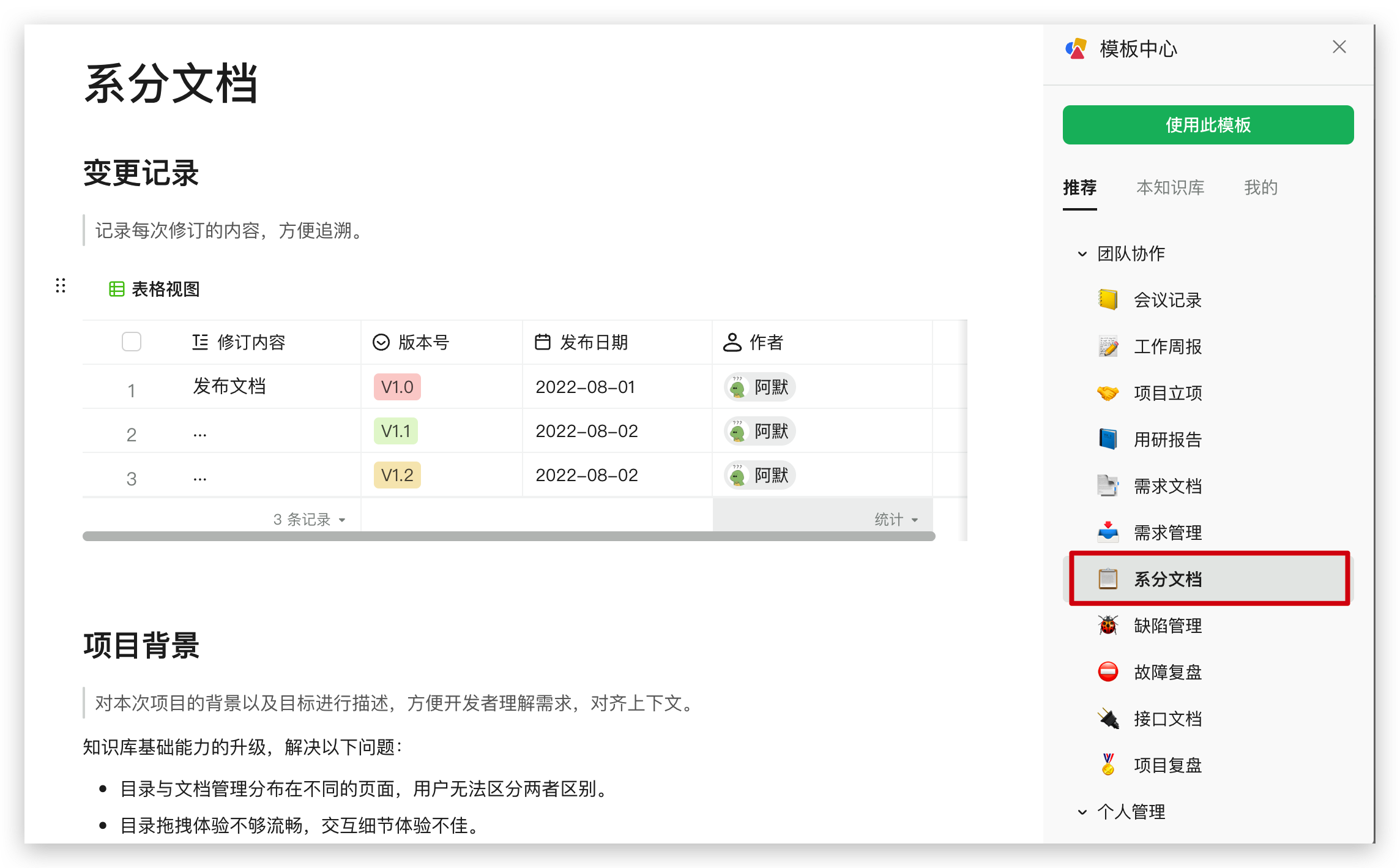Click the 项目复盘 medal icon
This screenshot has height=868, width=1400.
[x=1108, y=765]
